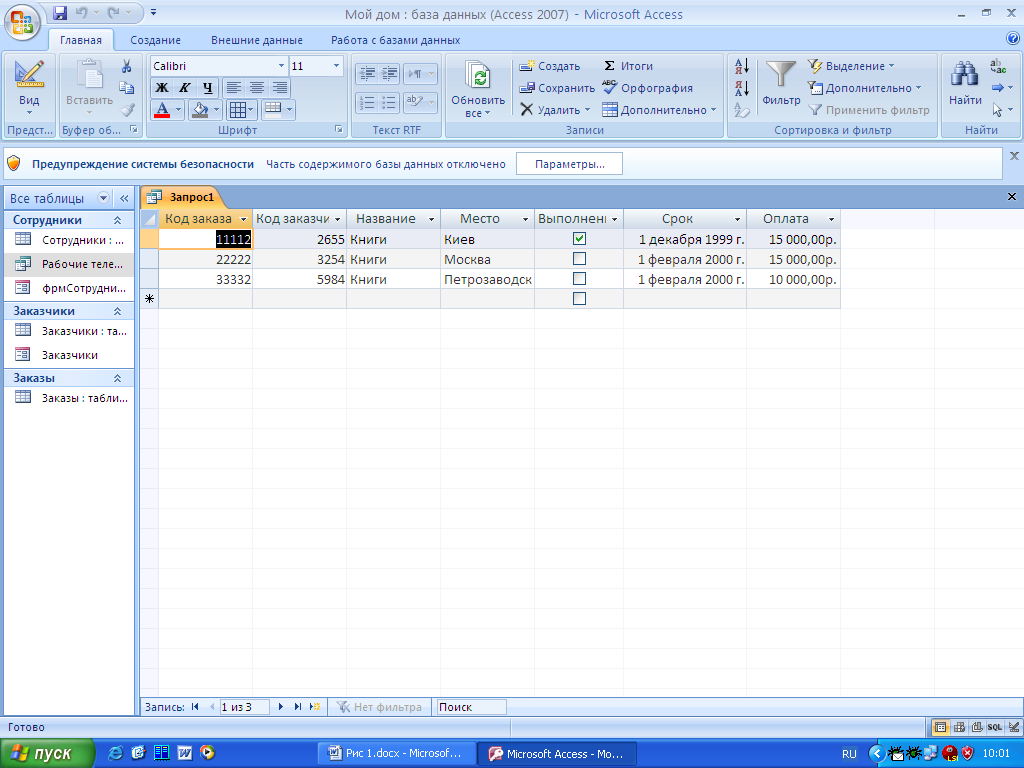Go to next record navigation arrow
The height and width of the screenshot is (768, 1024).
click(x=281, y=707)
